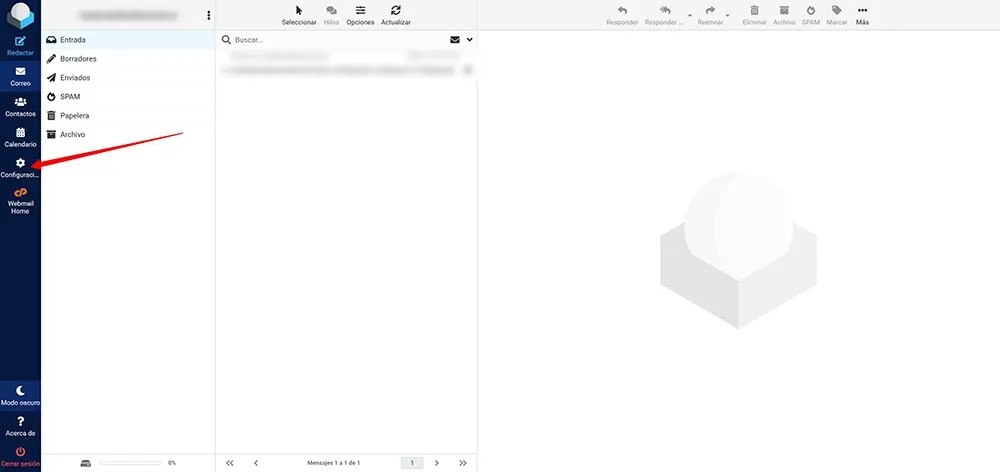Toggle Modo oscuro dark mode
The image size is (1000, 472).
coord(20,395)
